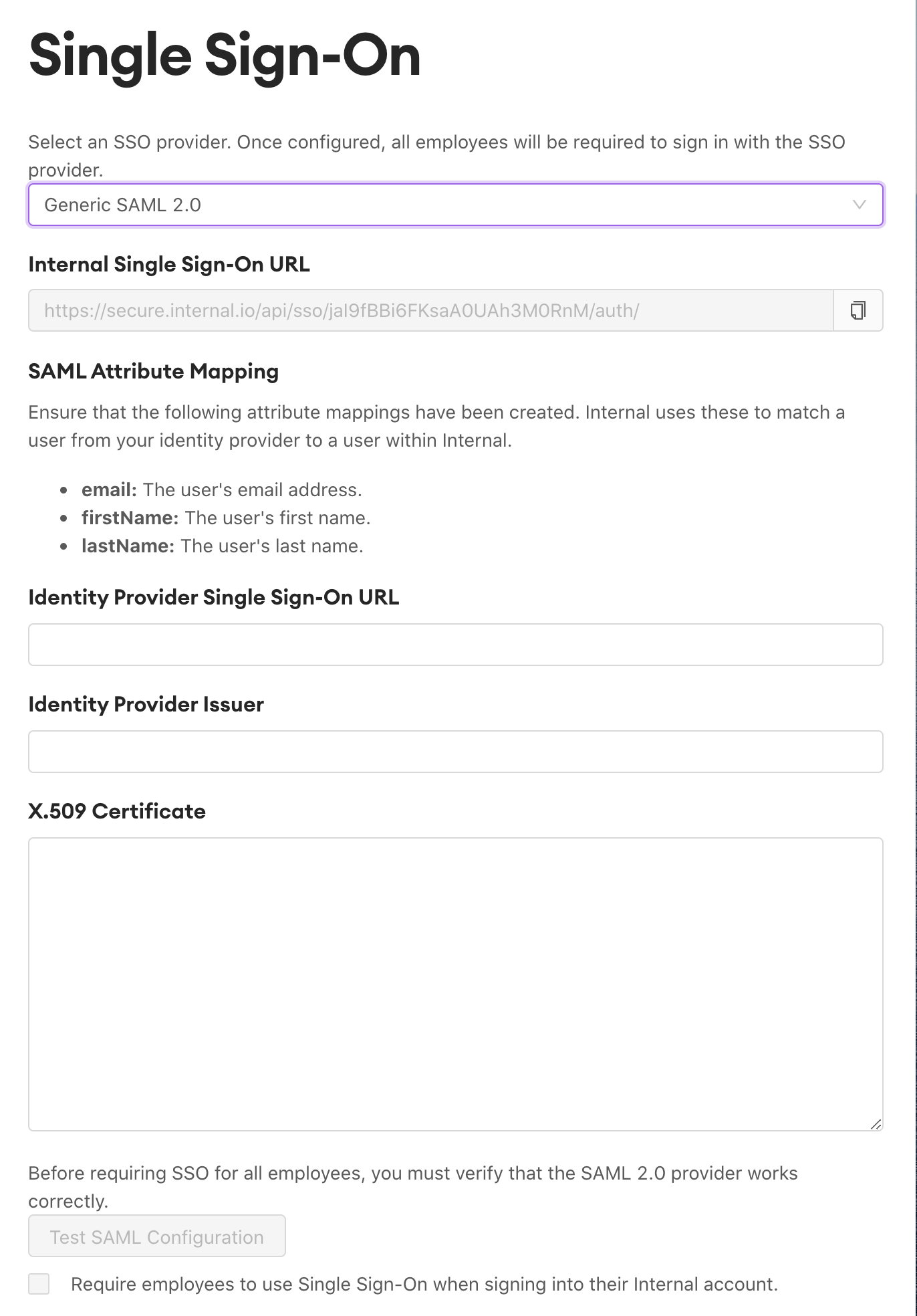Click the X.509 Certificate label

(x=117, y=811)
